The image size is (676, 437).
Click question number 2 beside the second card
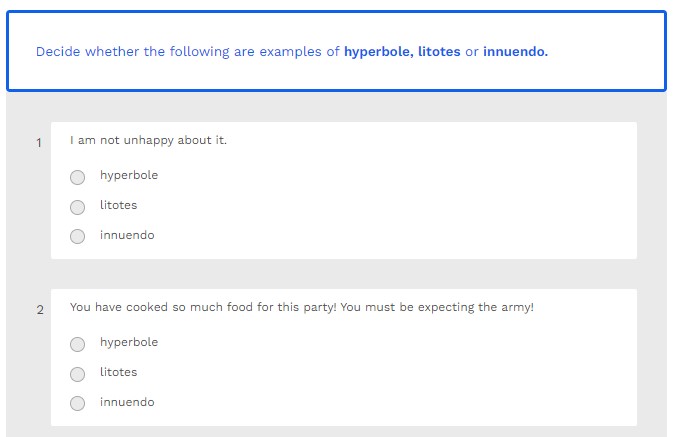[39, 310]
